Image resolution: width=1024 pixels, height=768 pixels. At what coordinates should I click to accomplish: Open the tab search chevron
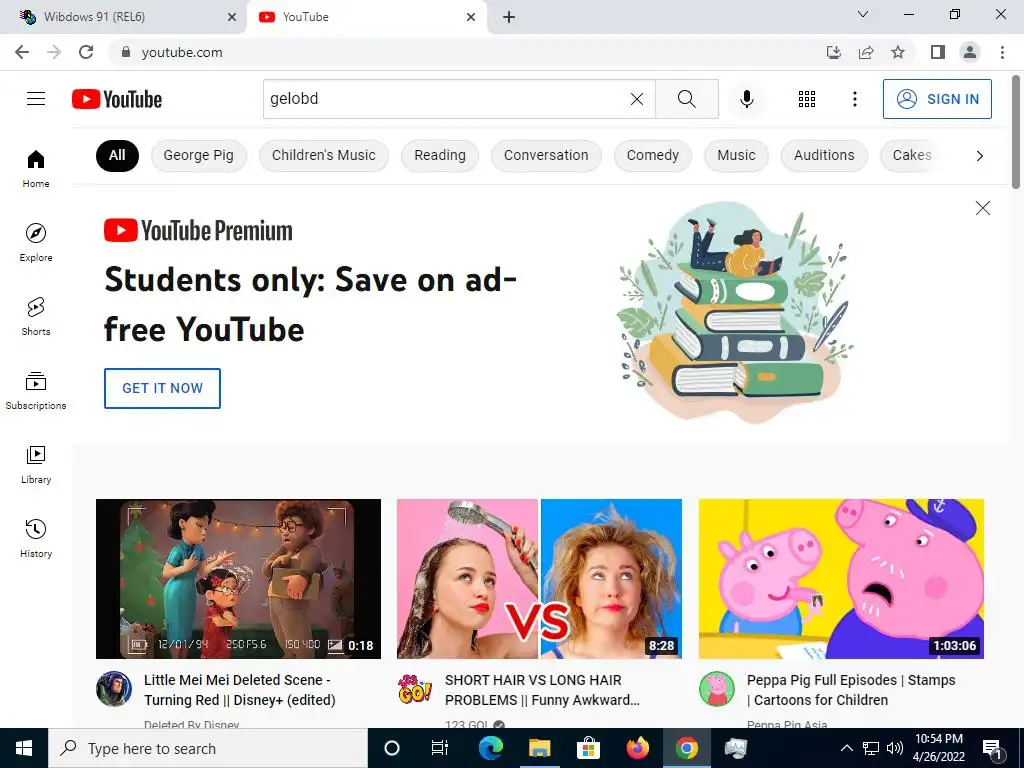[863, 14]
